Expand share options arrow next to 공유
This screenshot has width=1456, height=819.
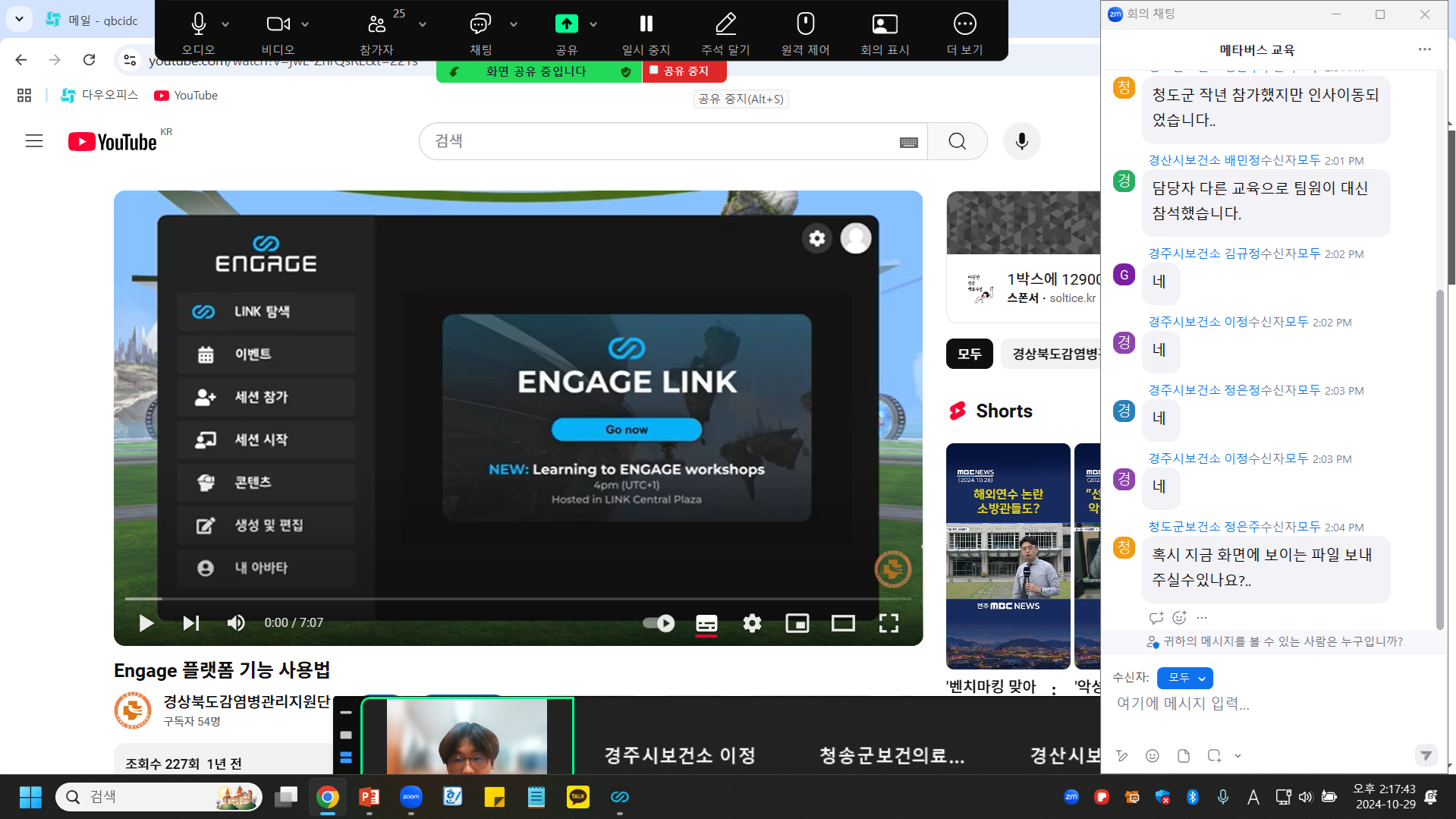tap(593, 24)
